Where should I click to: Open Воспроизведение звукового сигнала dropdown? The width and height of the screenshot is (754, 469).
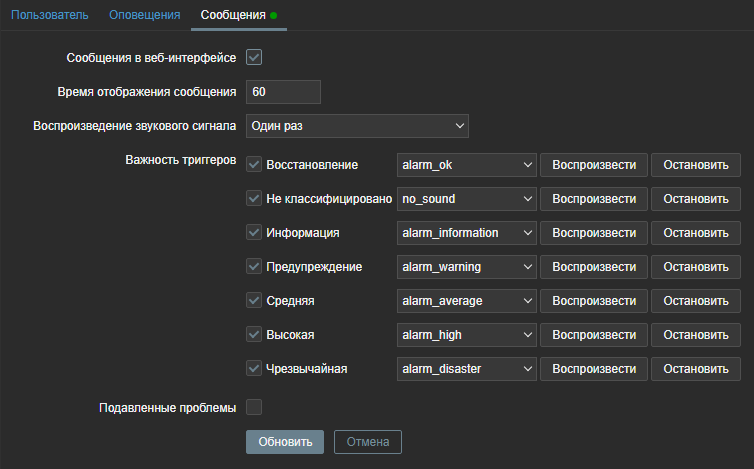(357, 126)
